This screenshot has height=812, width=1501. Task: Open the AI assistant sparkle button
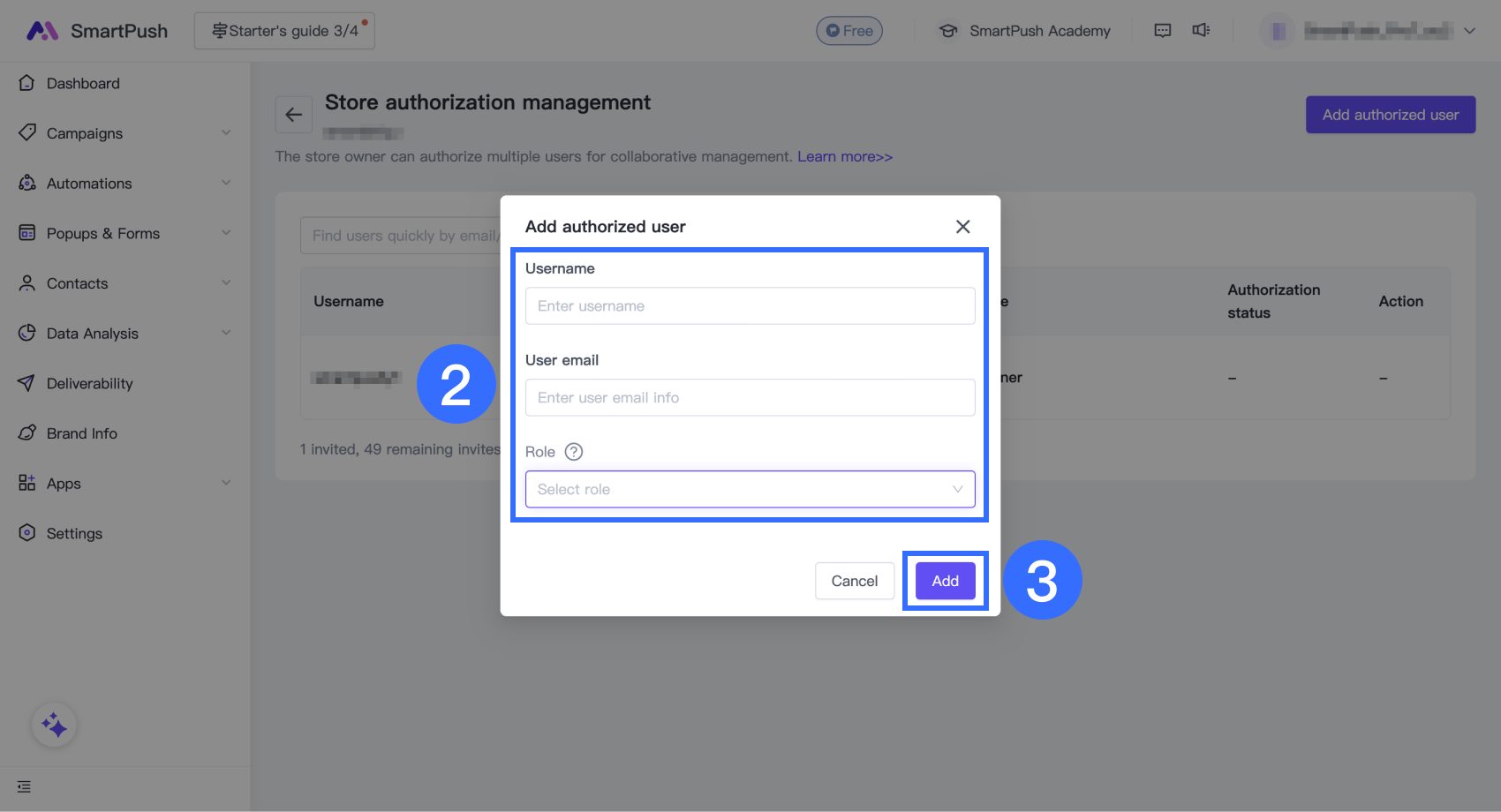click(55, 726)
